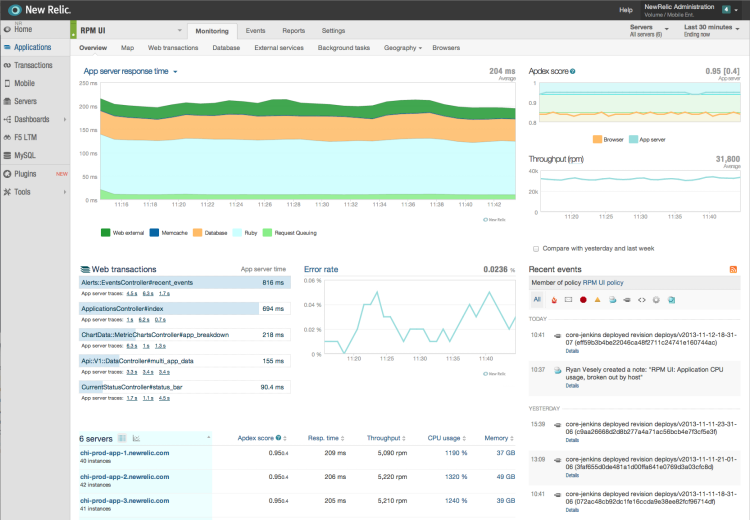Screen dimensions: 750x520
Task: Open chi-prod-app-2.newrelic.com server
Action: point(124,477)
